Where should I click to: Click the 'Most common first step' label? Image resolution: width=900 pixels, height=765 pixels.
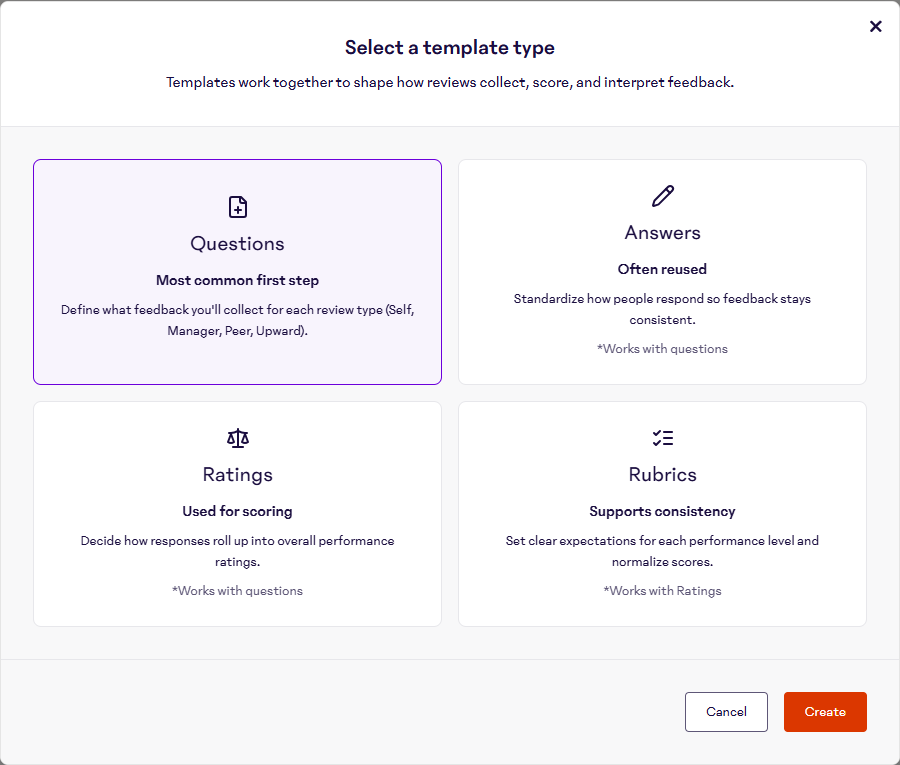[237, 281]
